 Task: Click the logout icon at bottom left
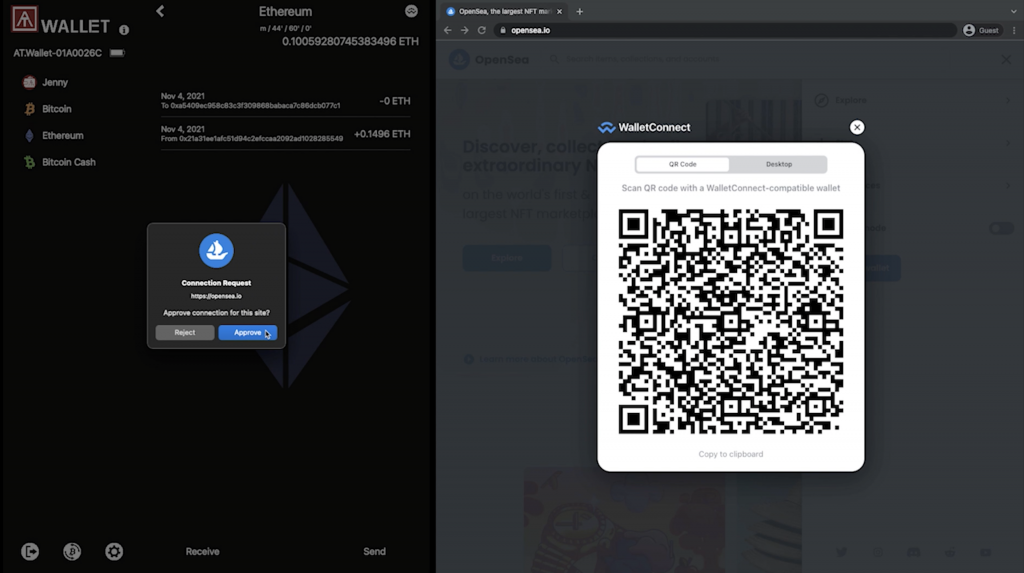[30, 551]
